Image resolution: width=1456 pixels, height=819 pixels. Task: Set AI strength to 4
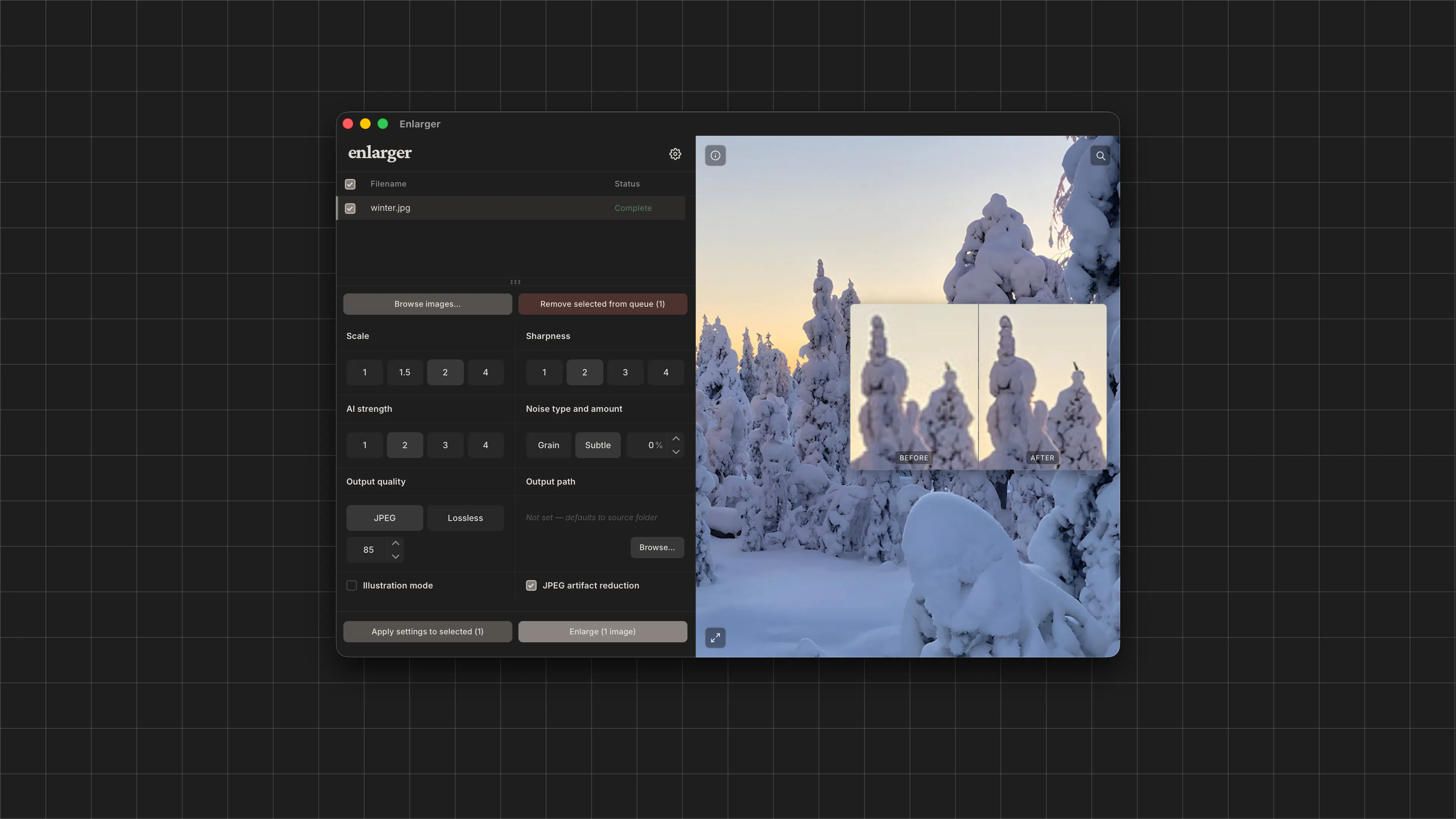[x=485, y=445]
